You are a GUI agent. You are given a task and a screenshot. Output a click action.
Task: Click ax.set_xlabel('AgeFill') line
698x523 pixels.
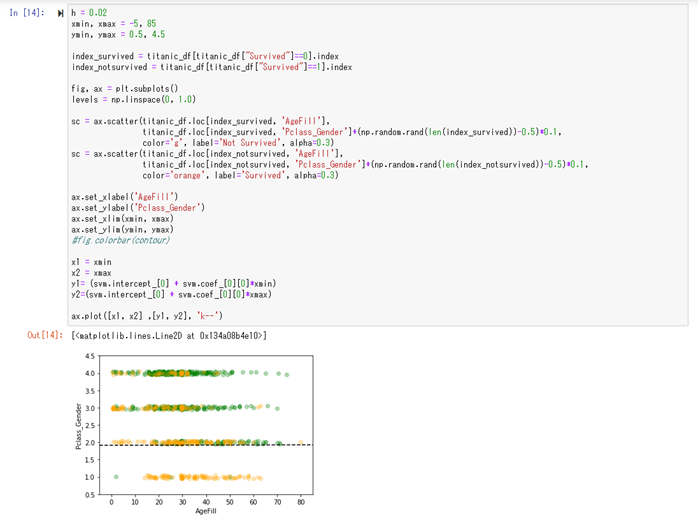pyautogui.click(x=125, y=197)
